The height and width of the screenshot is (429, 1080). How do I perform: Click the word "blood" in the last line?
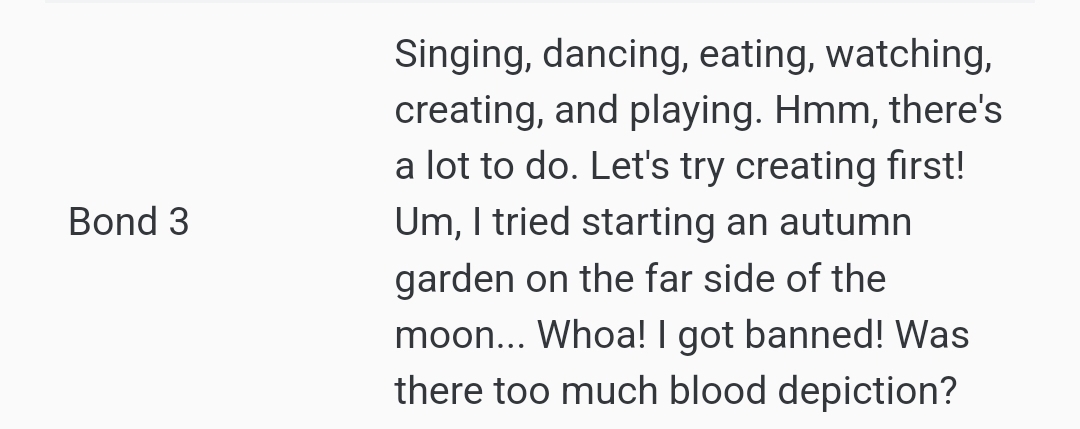(717, 390)
